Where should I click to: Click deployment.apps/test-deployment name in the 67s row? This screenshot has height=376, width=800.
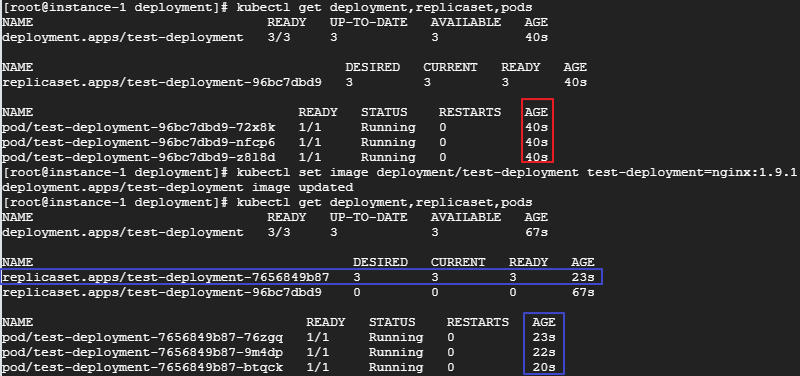[x=123, y=232]
